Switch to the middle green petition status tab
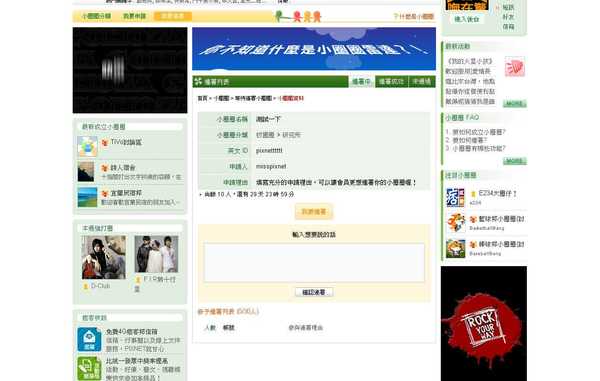This screenshot has width=600, height=381. [x=391, y=81]
